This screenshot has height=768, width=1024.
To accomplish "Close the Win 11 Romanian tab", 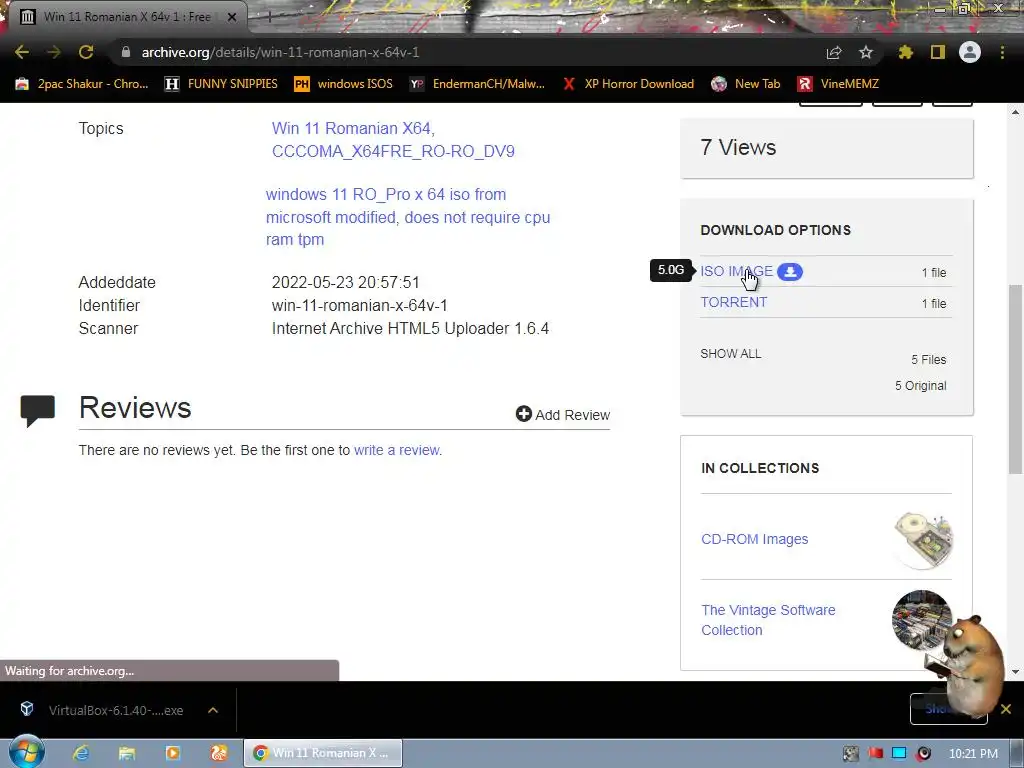I will (x=232, y=17).
